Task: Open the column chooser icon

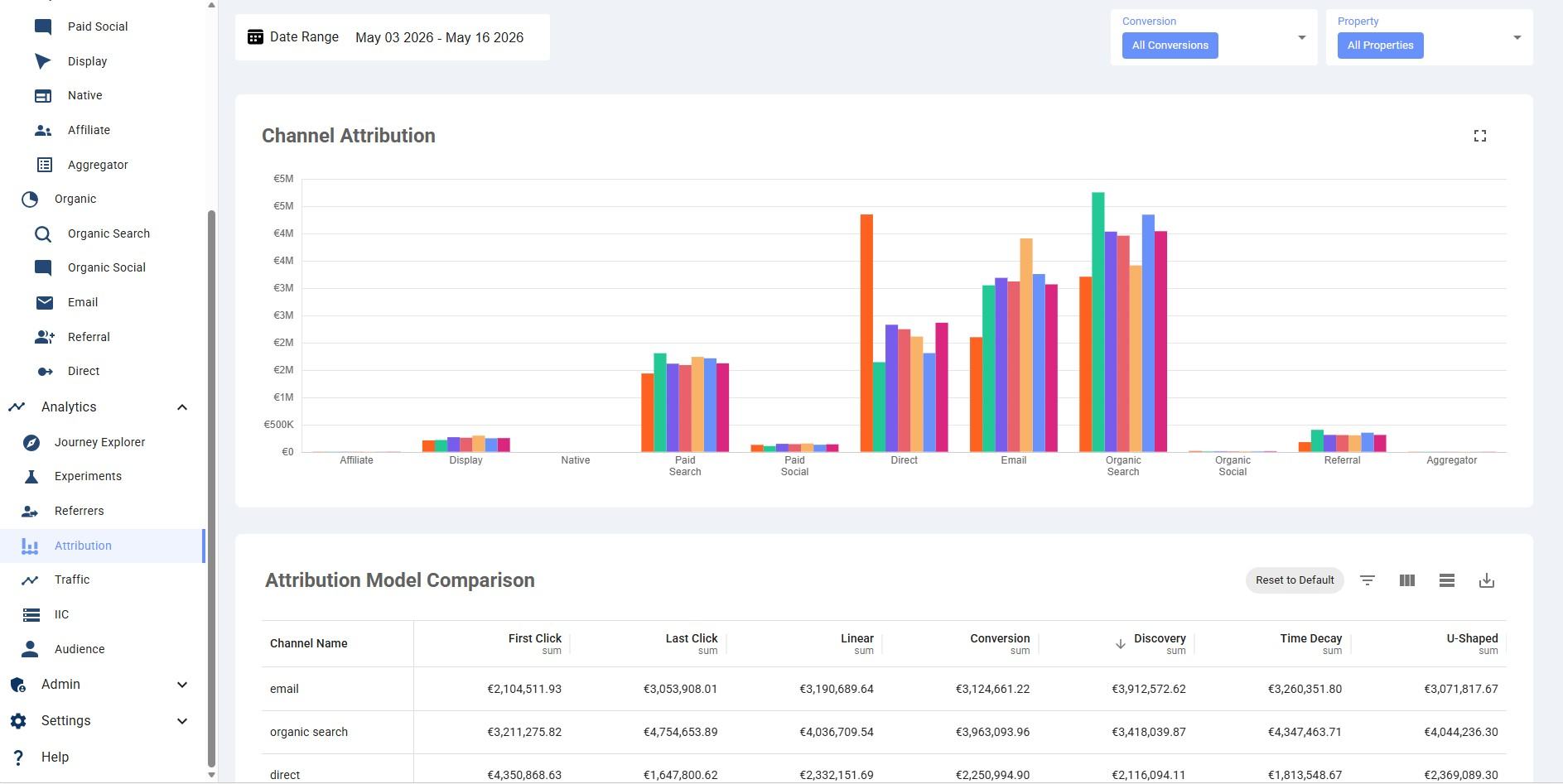Action: point(1407,580)
